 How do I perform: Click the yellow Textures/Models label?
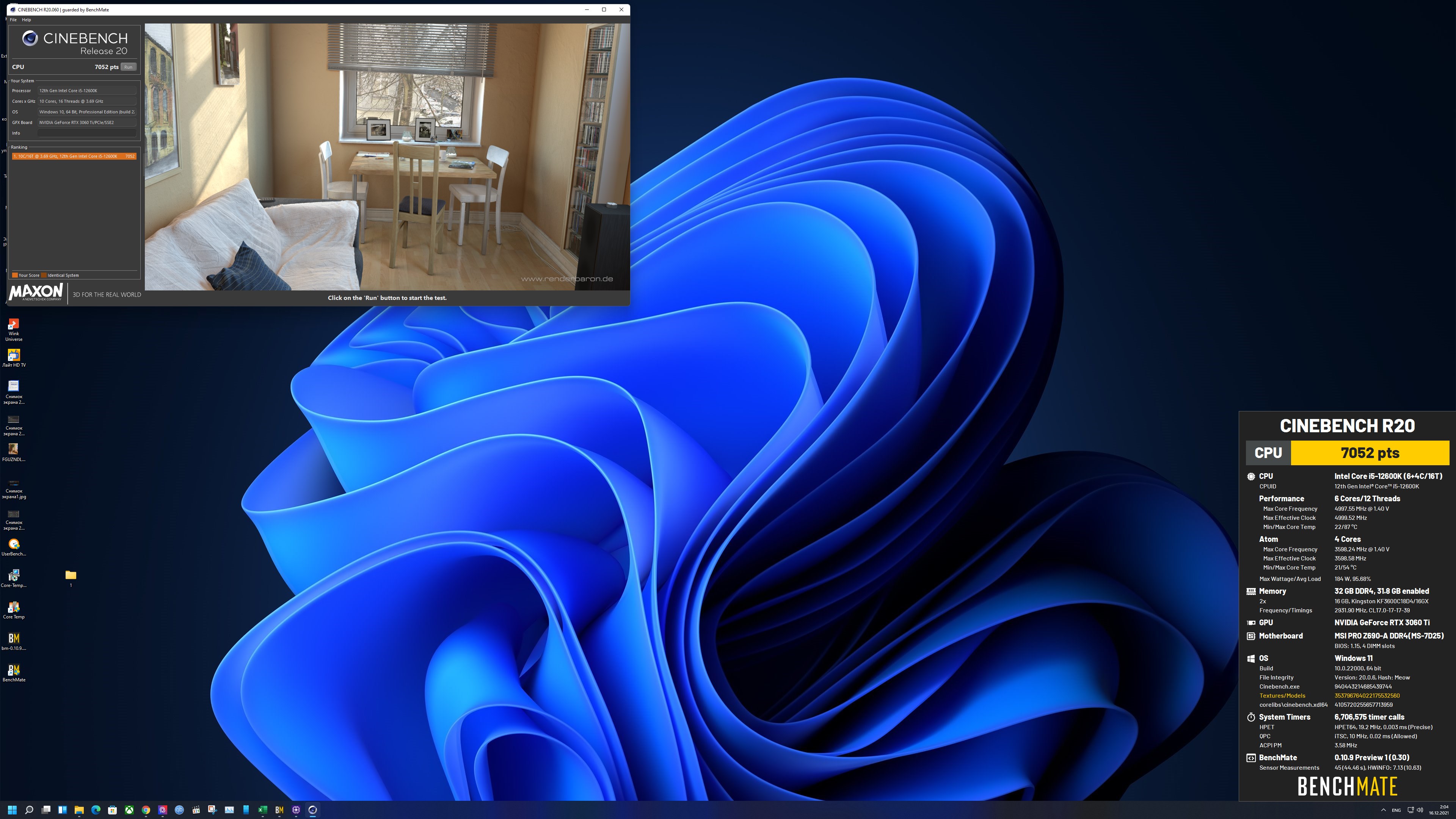1282,696
